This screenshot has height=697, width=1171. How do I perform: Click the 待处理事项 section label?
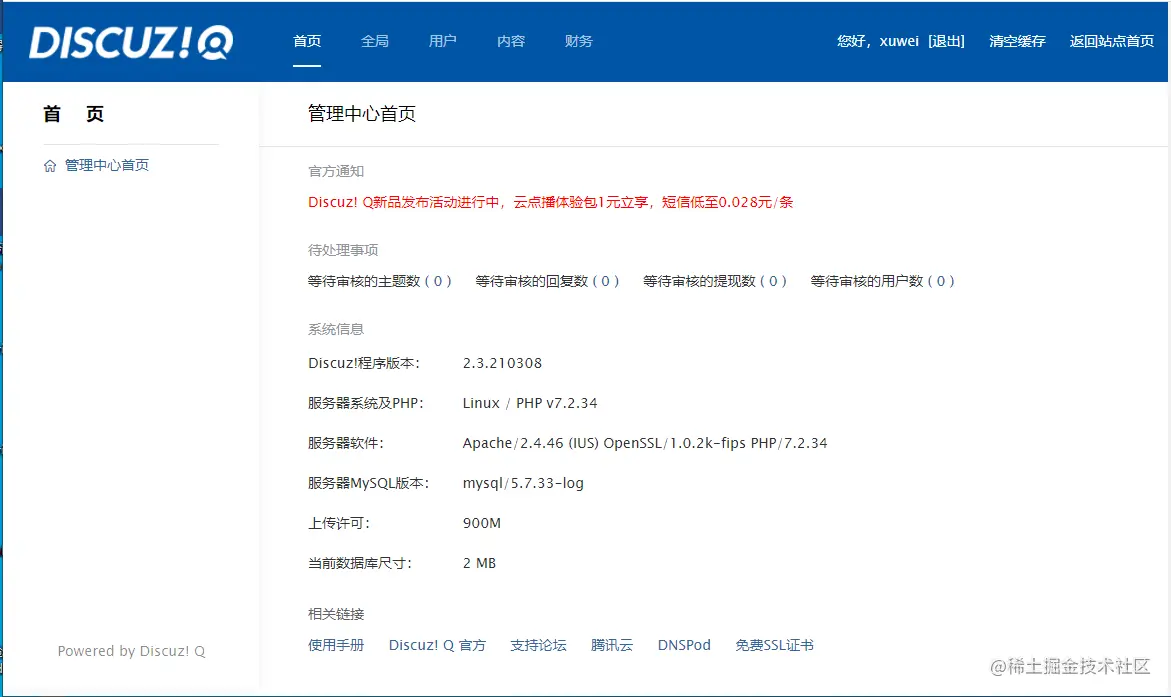pyautogui.click(x=343, y=250)
